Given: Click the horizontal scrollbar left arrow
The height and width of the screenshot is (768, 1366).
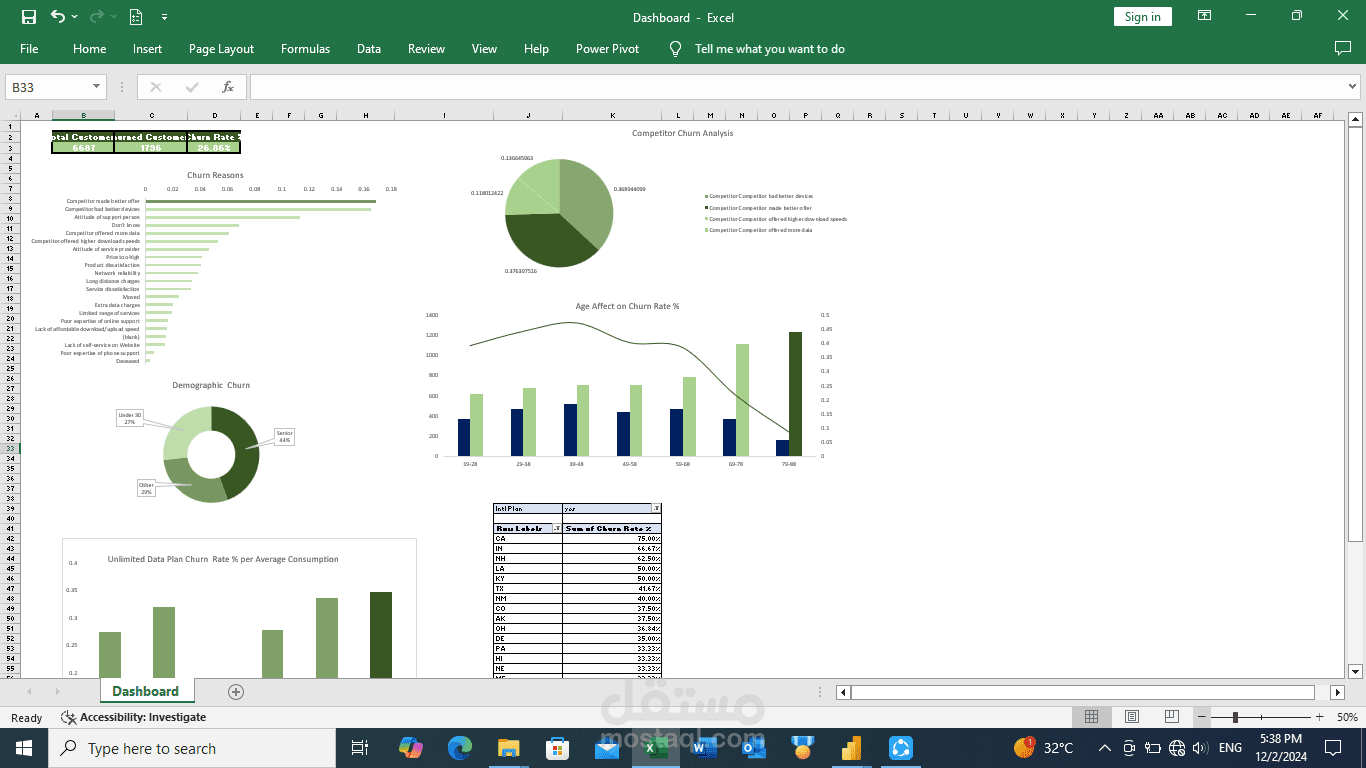Looking at the screenshot, I should pyautogui.click(x=843, y=692).
